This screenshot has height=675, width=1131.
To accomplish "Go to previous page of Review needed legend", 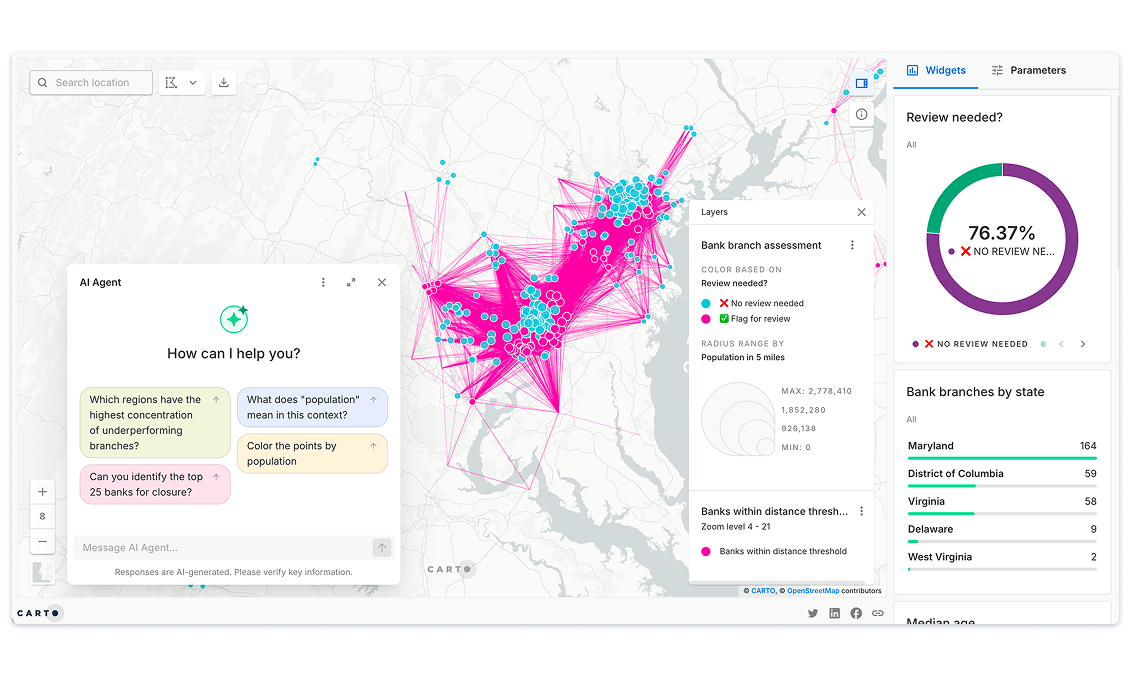I will click(x=1061, y=344).
